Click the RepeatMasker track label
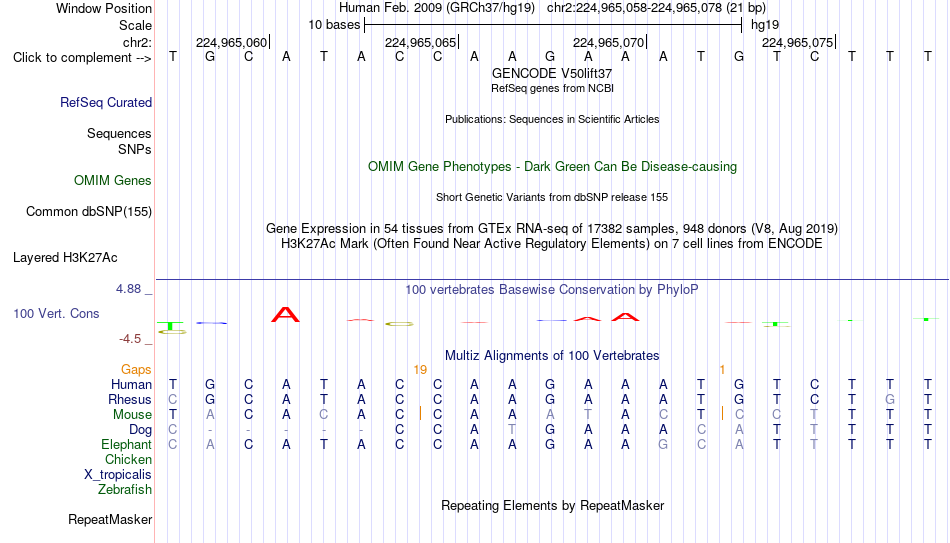 tap(110, 519)
